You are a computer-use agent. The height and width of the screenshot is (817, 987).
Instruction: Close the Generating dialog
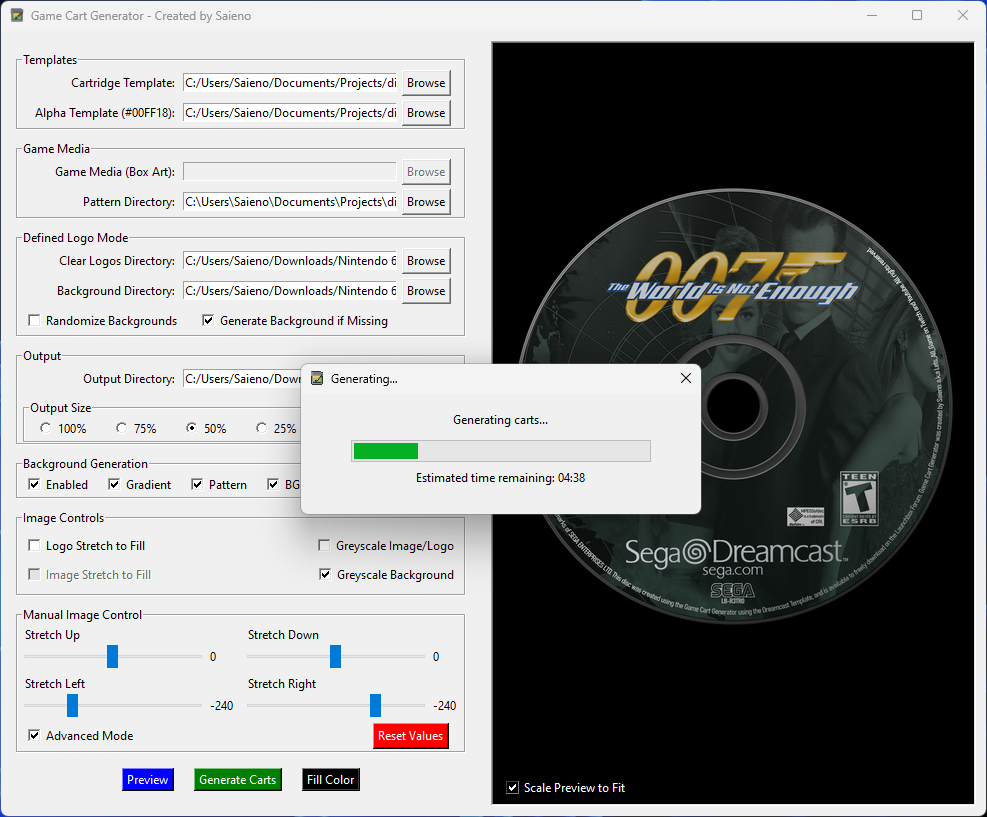pyautogui.click(x=685, y=378)
